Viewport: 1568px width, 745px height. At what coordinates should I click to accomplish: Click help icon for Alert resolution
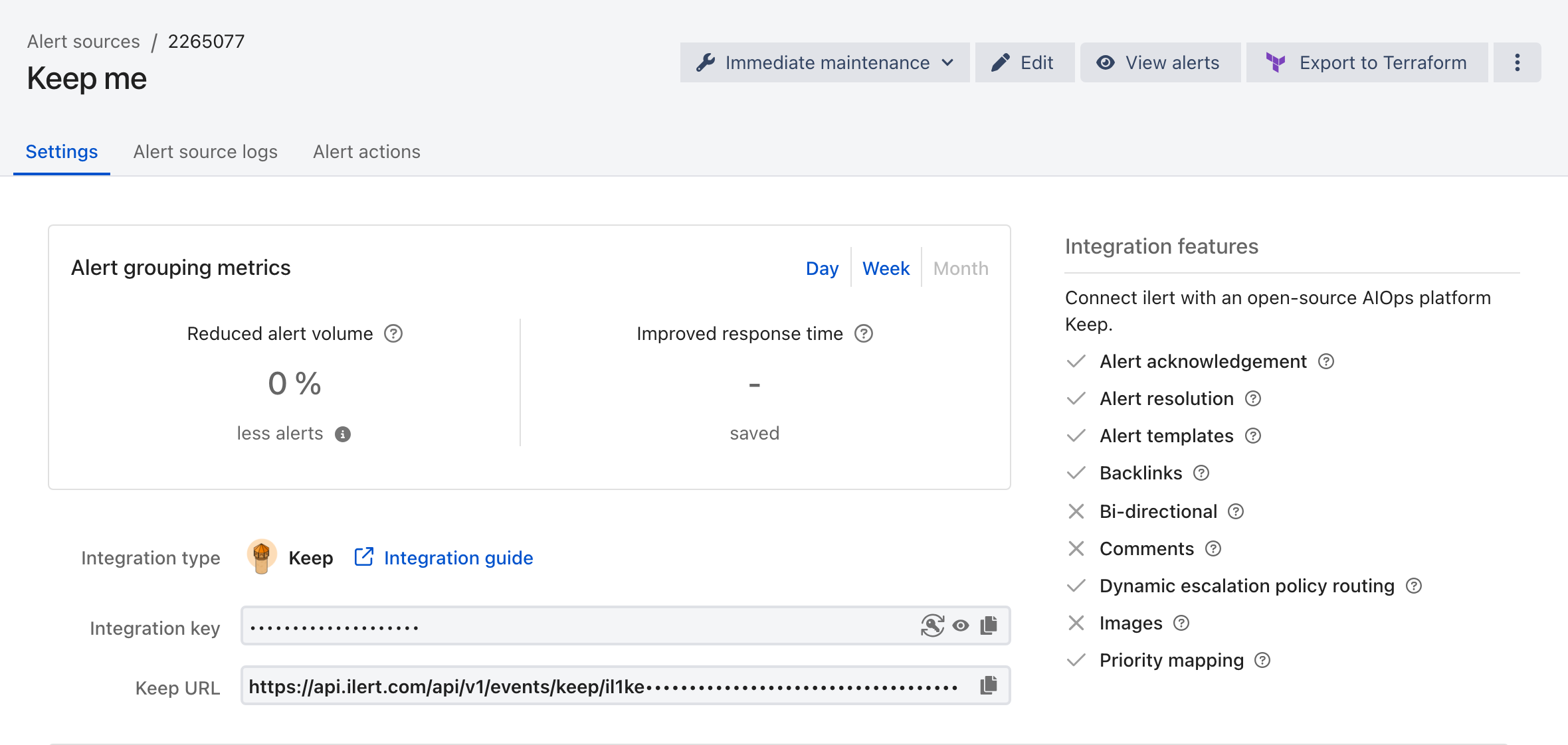[x=1253, y=398]
